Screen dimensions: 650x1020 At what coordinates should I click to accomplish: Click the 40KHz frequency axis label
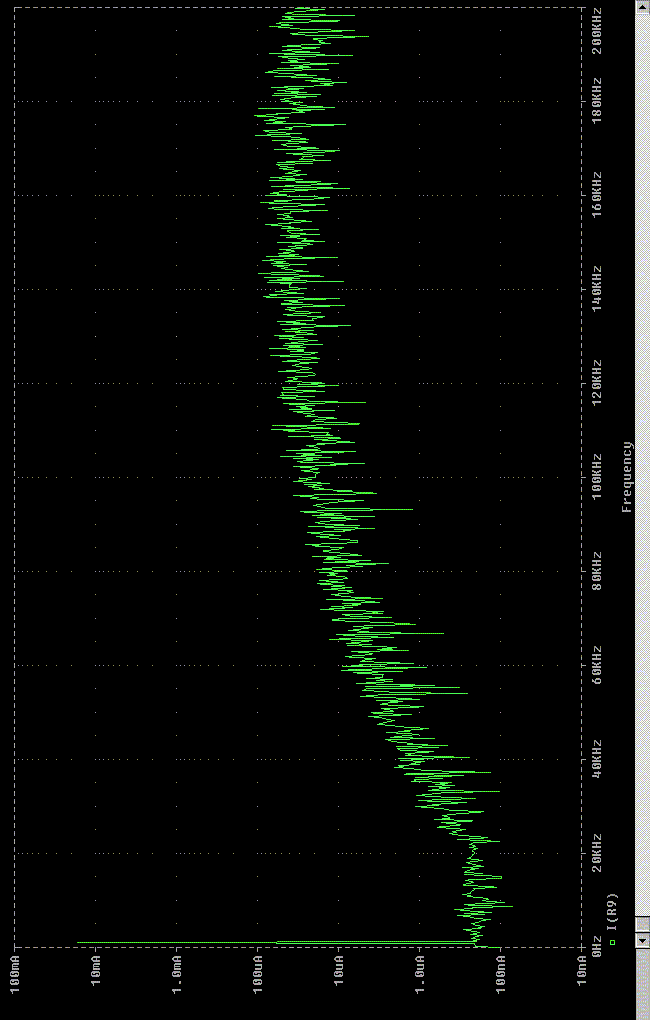tap(597, 758)
